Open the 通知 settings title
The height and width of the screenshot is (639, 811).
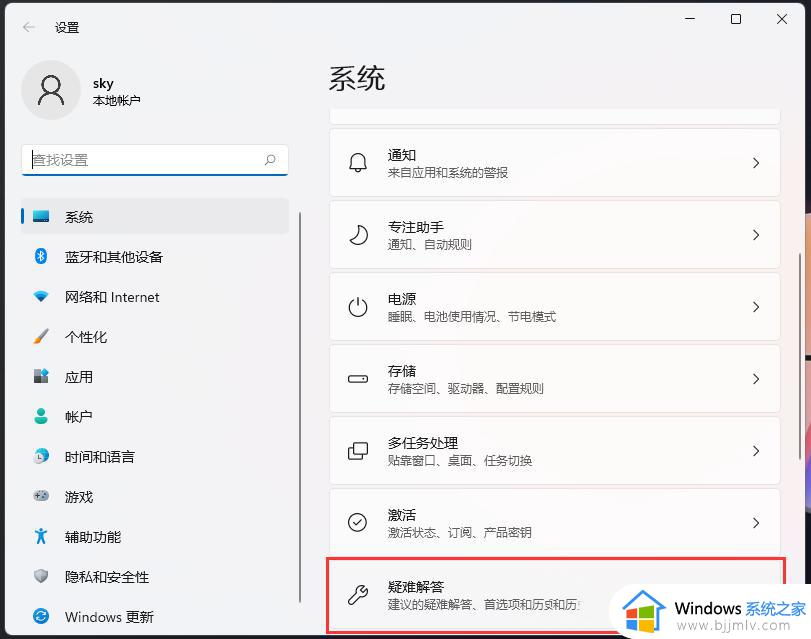pos(402,155)
